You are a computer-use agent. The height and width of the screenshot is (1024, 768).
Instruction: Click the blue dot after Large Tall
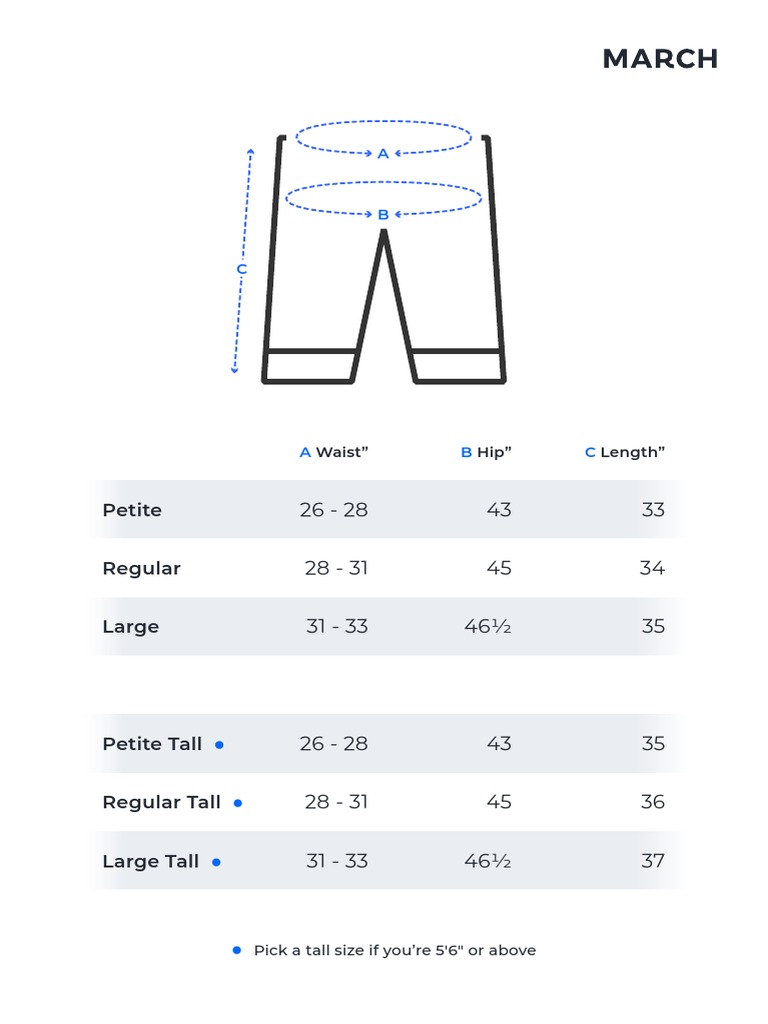point(216,861)
